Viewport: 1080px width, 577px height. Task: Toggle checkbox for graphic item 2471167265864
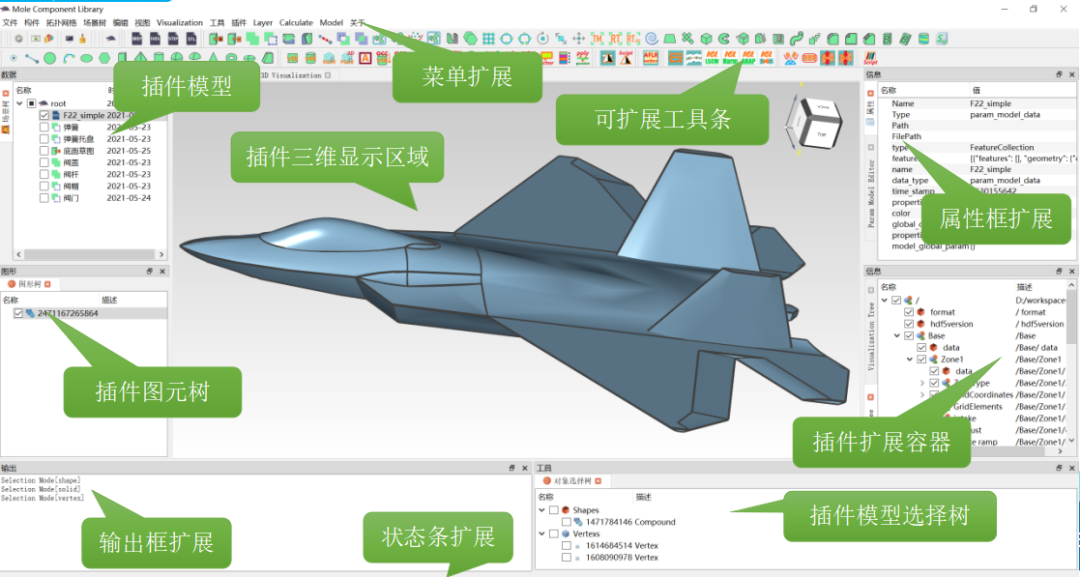pyautogui.click(x=19, y=314)
